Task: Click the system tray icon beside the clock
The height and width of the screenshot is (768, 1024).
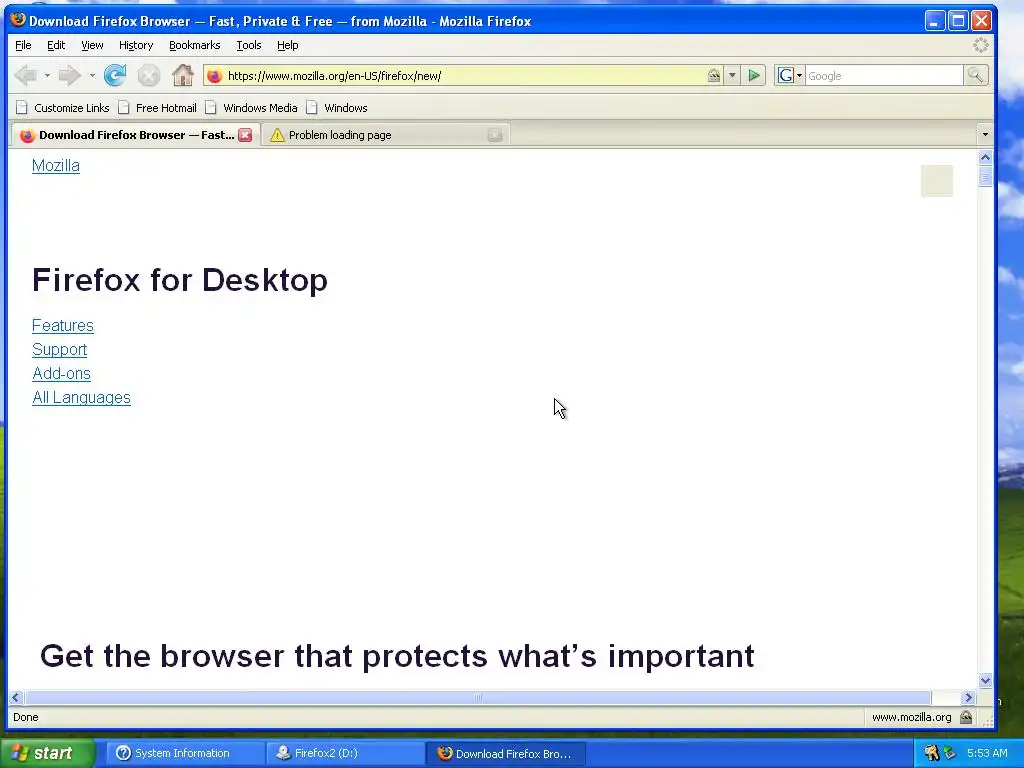Action: pos(950,753)
